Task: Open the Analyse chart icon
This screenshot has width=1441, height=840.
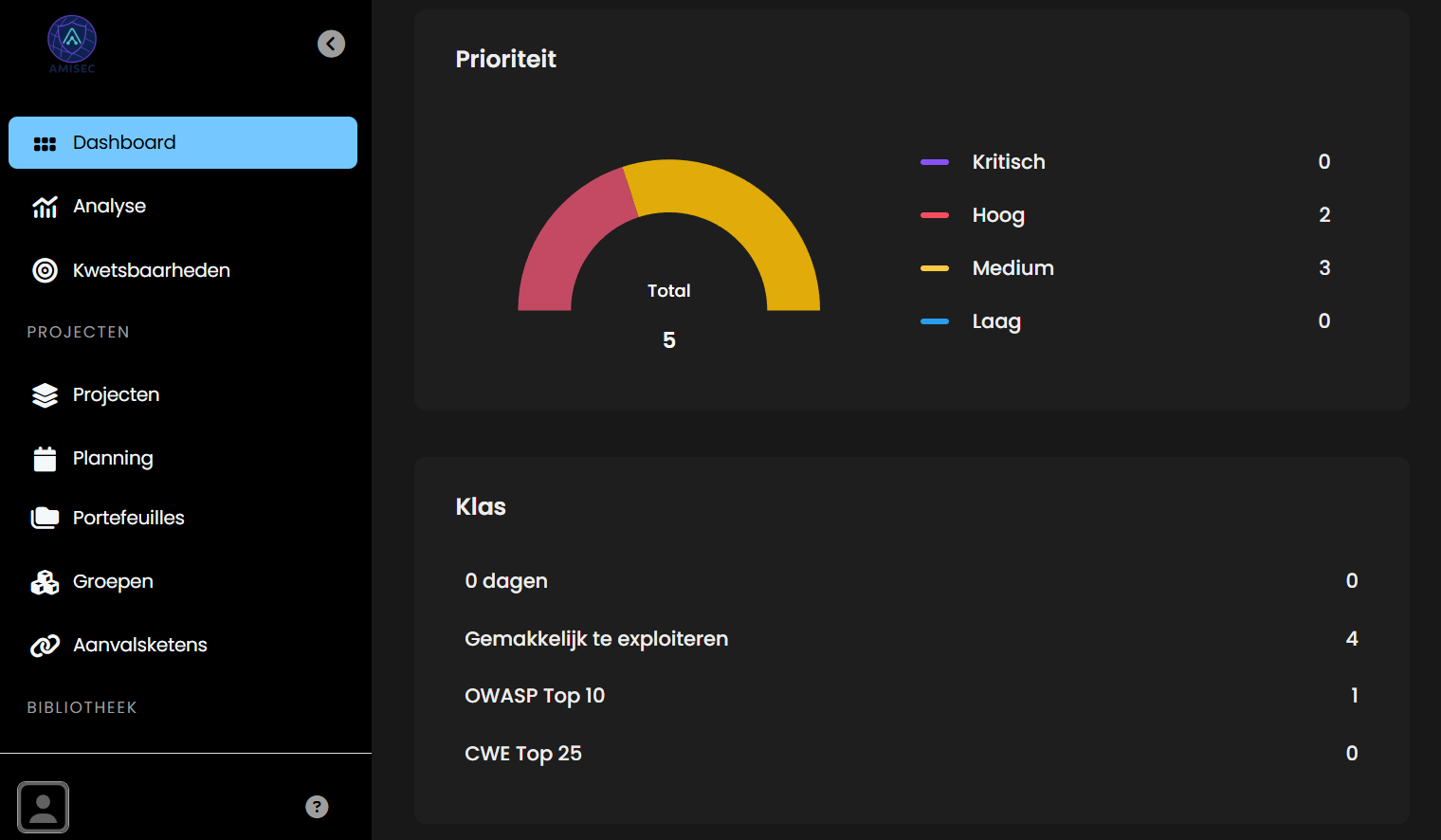Action: [x=45, y=207]
